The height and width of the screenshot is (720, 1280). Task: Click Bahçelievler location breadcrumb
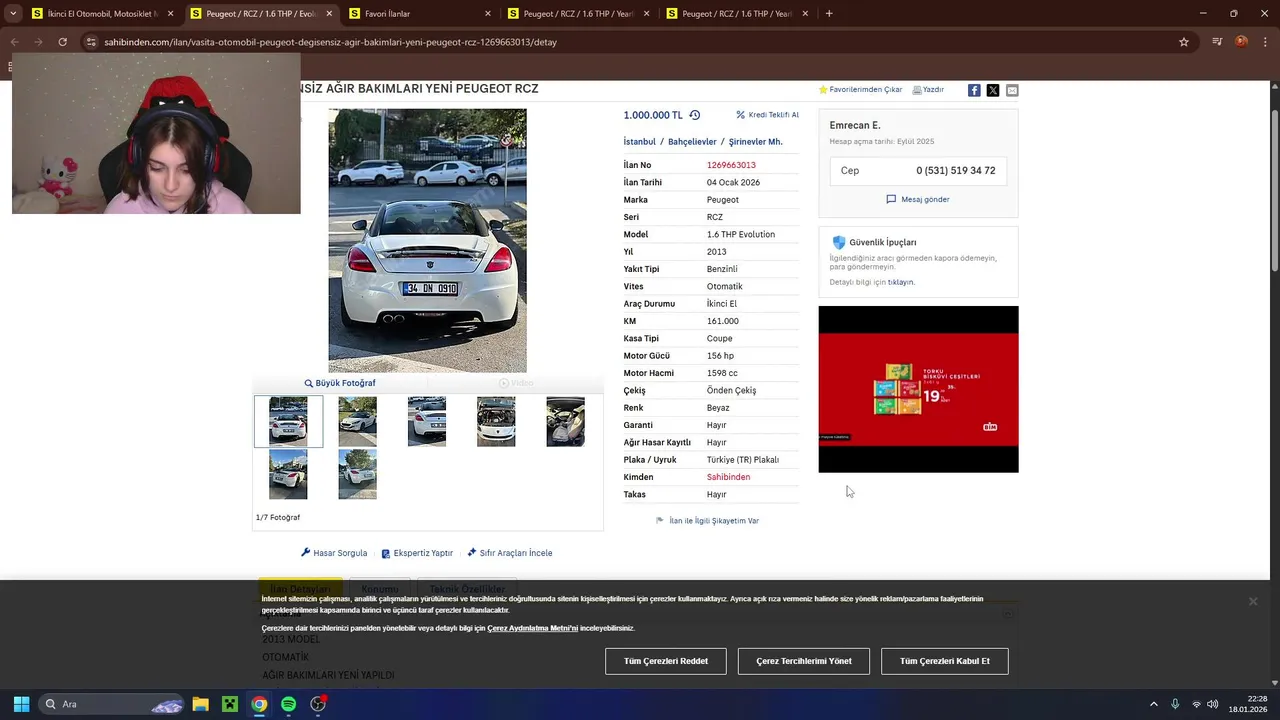pyautogui.click(x=692, y=142)
